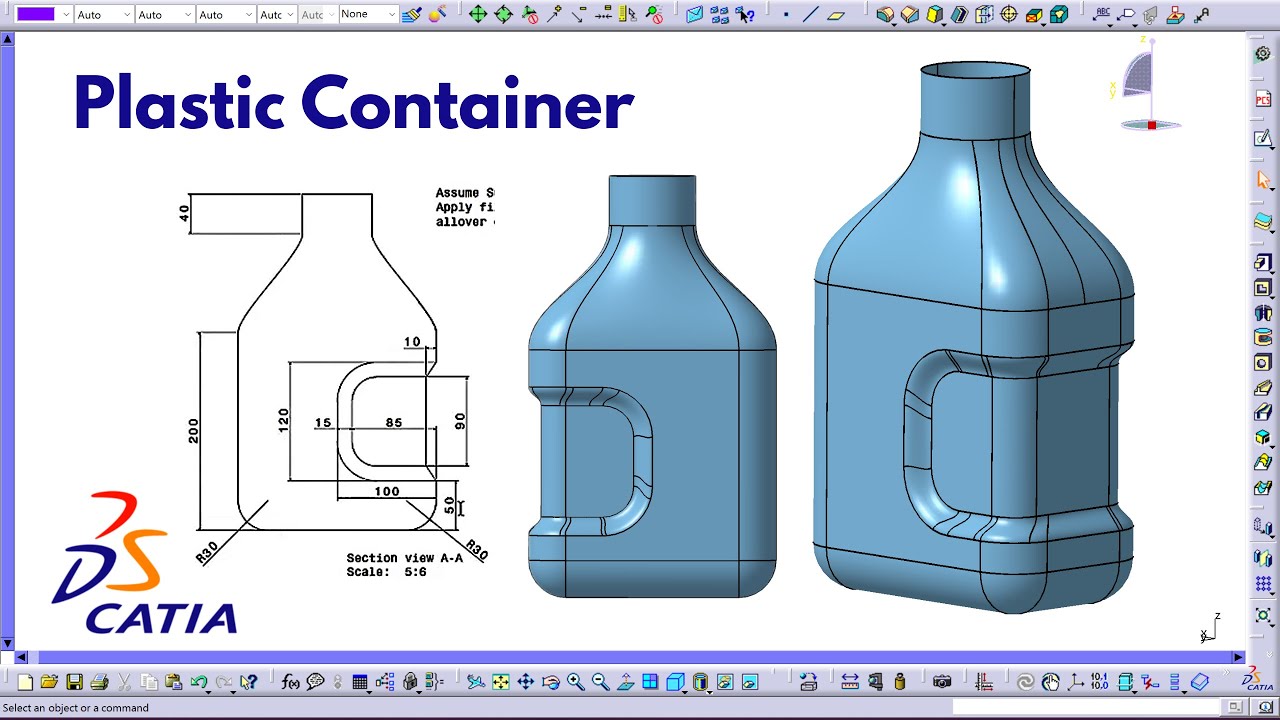Screen dimensions: 1280x720
Task: Click the PCS icon in the right toolbar
Action: tap(1263, 100)
